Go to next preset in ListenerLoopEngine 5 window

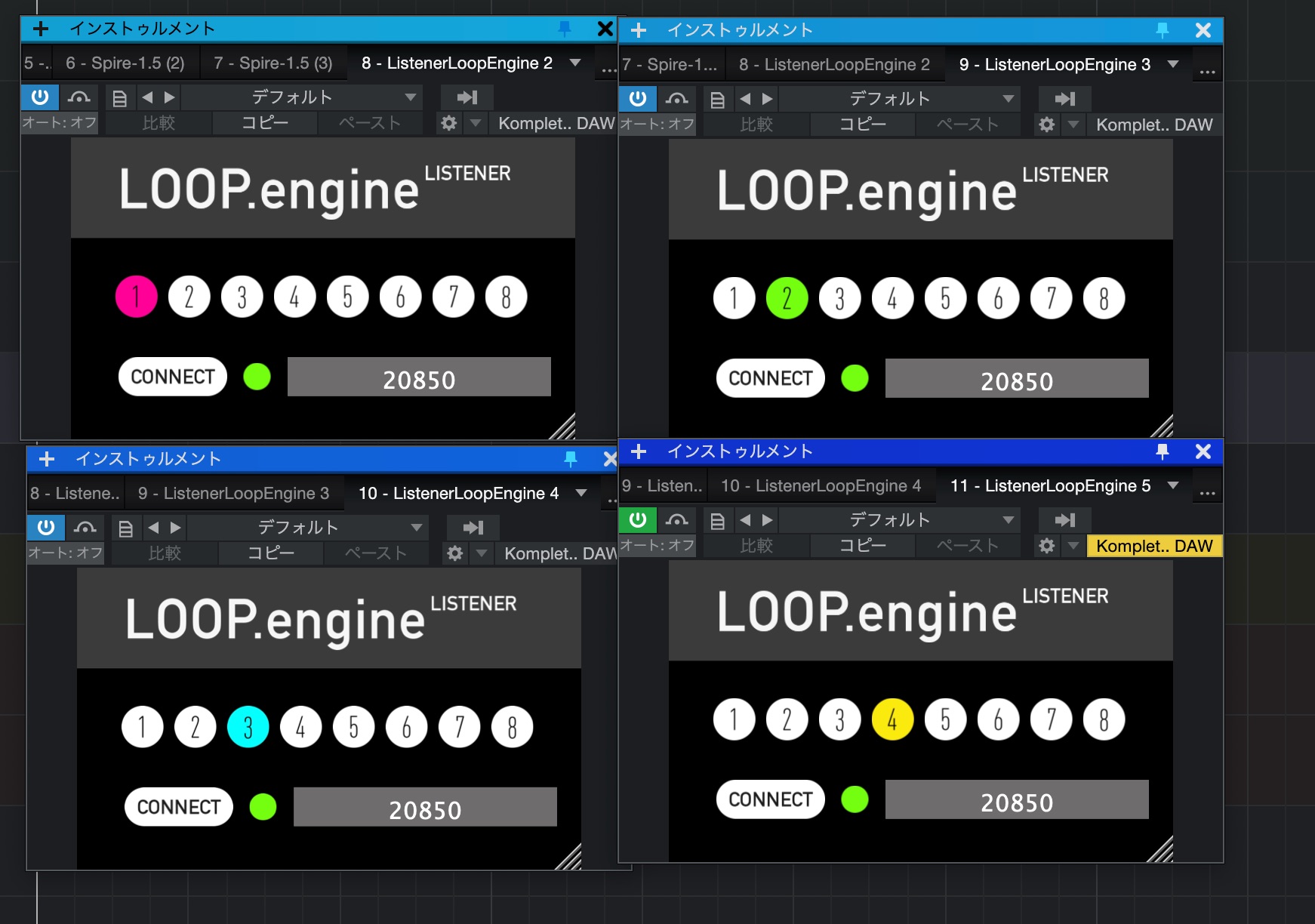768,520
